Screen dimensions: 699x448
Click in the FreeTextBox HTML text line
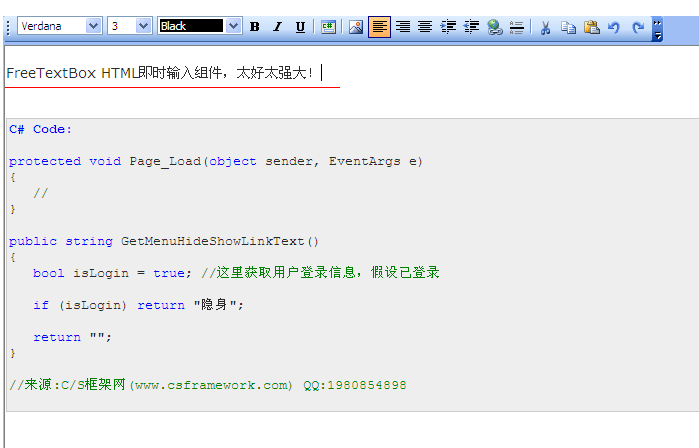pos(160,73)
